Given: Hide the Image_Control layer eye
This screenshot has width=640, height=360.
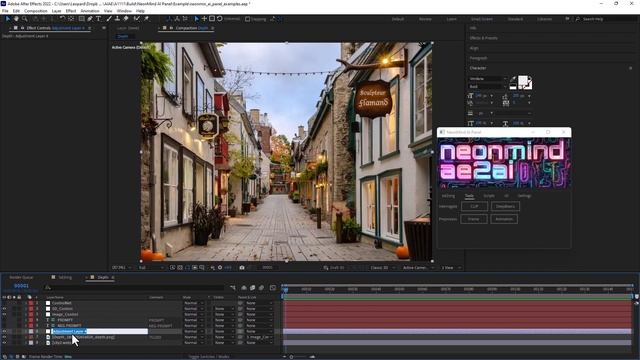Looking at the screenshot, I should tap(4, 315).
